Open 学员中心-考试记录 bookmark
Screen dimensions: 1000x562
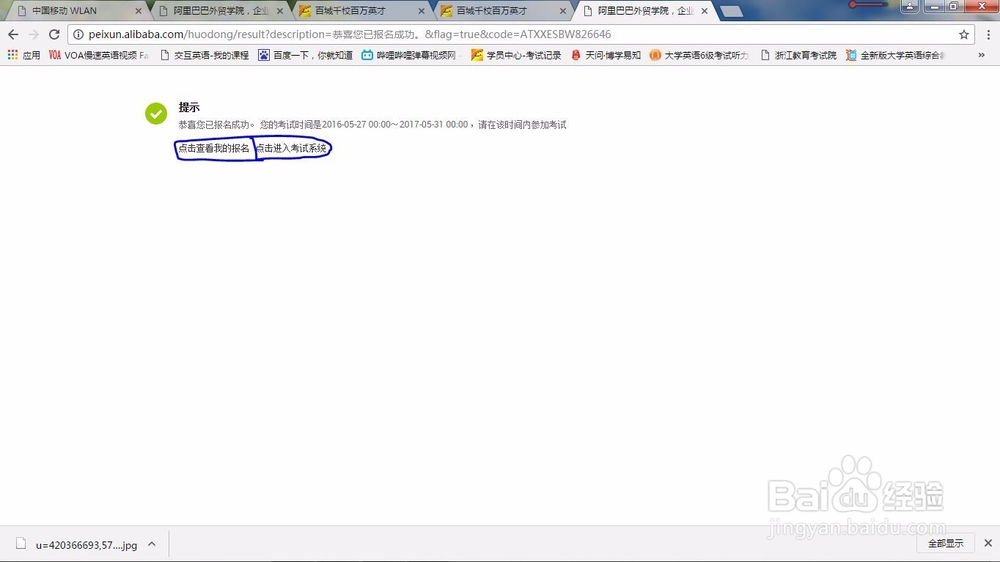[516, 55]
